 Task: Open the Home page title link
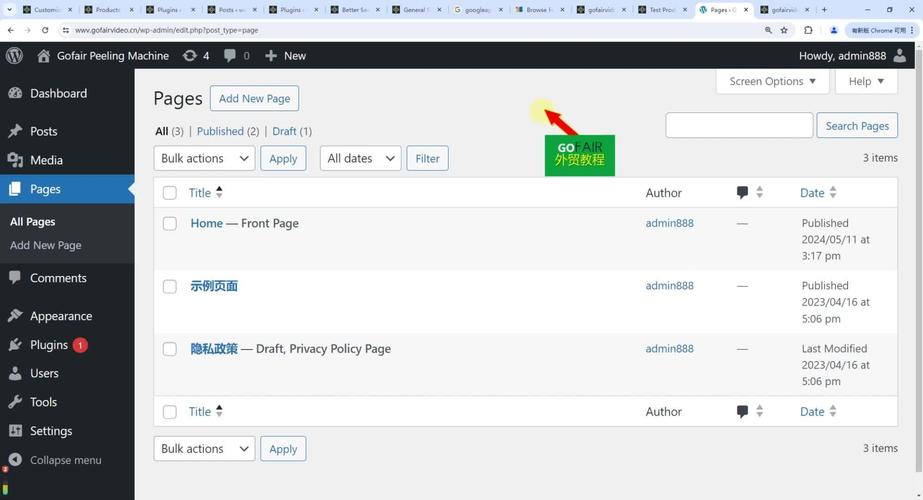(206, 223)
